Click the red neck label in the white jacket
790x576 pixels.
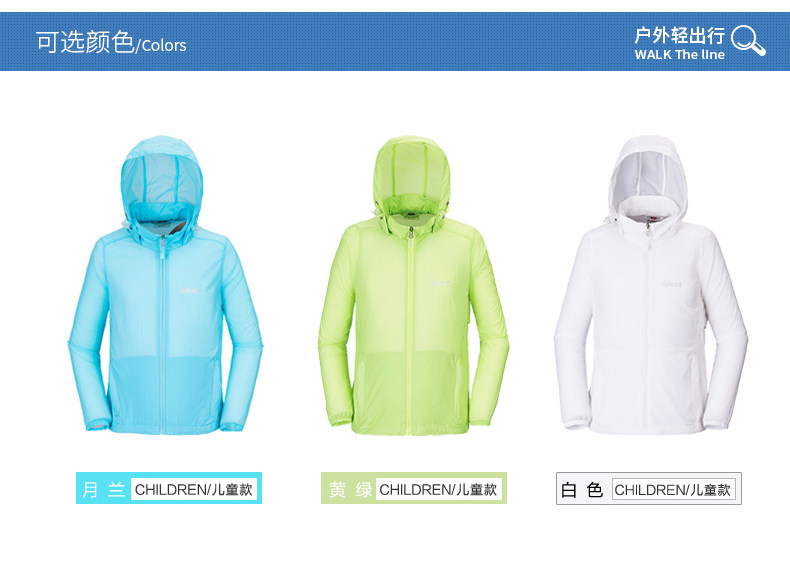click(655, 218)
